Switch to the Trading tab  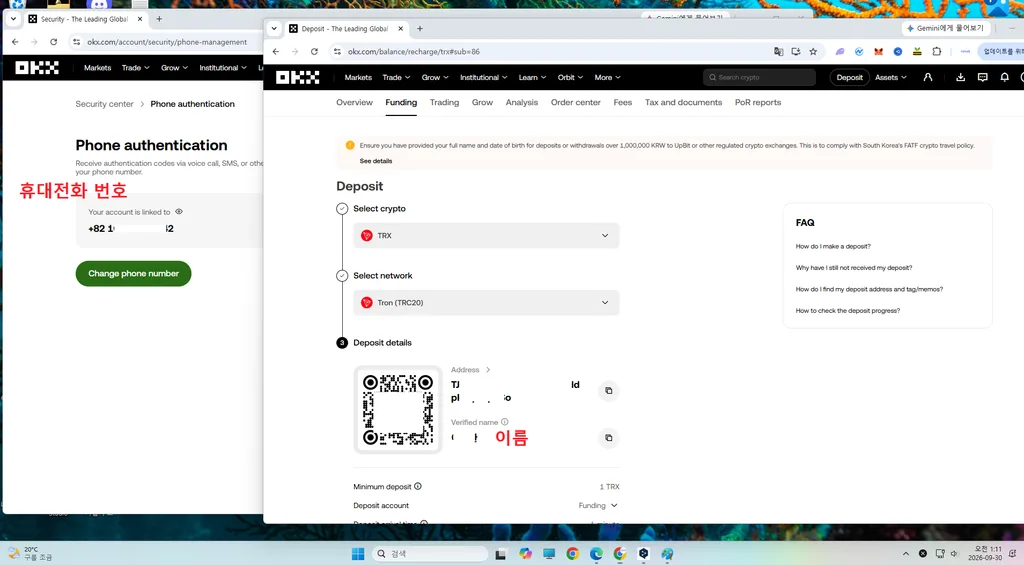(x=444, y=103)
